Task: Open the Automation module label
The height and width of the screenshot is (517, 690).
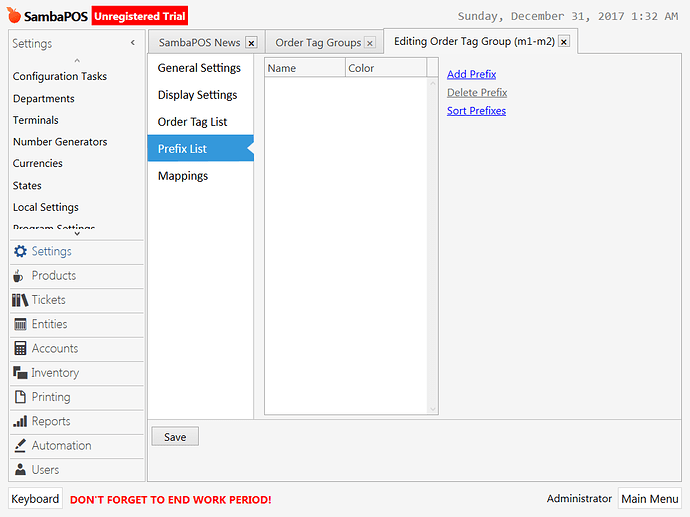Action: pos(62,445)
